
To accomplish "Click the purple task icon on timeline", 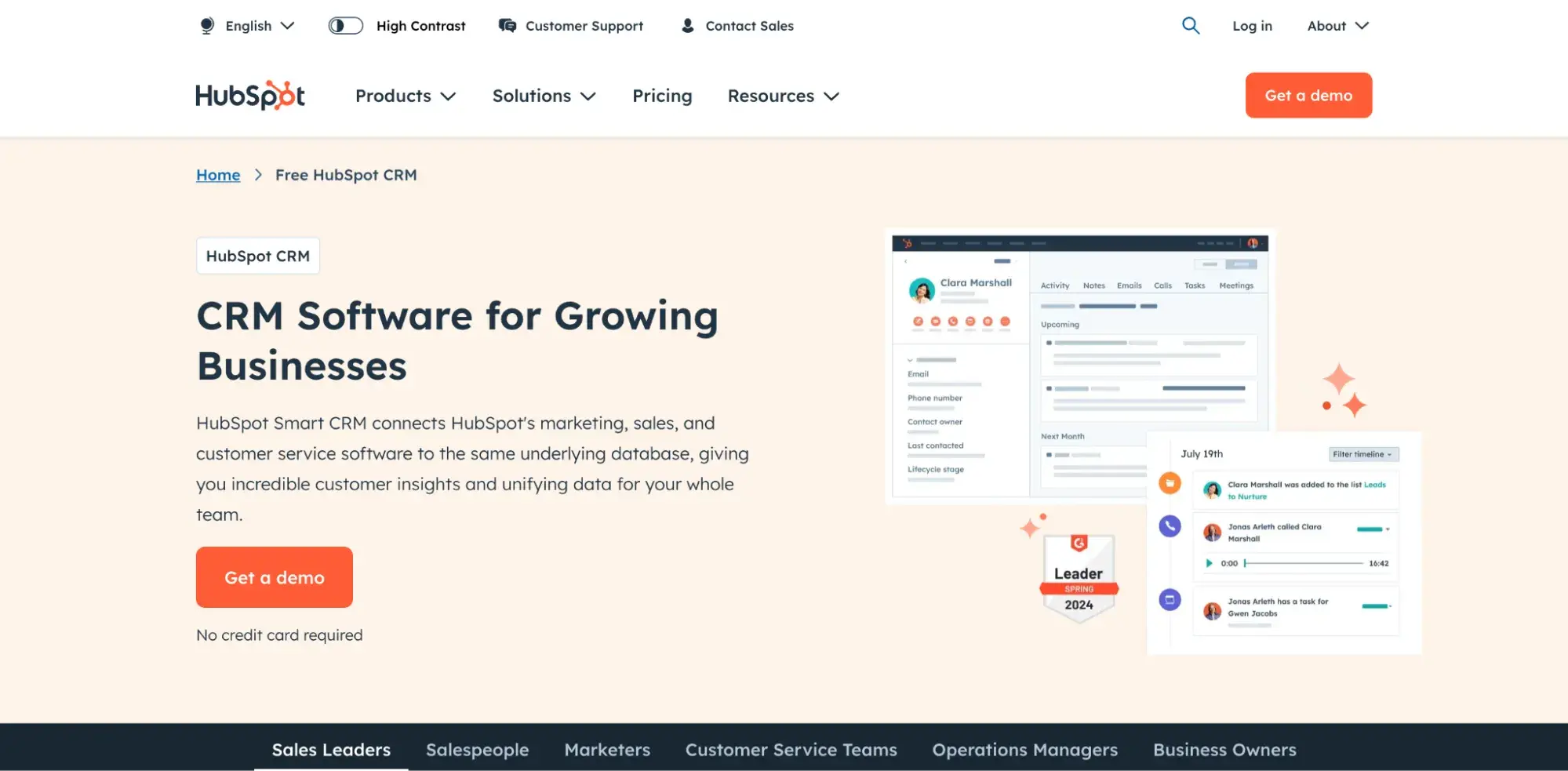I will tap(1170, 600).
